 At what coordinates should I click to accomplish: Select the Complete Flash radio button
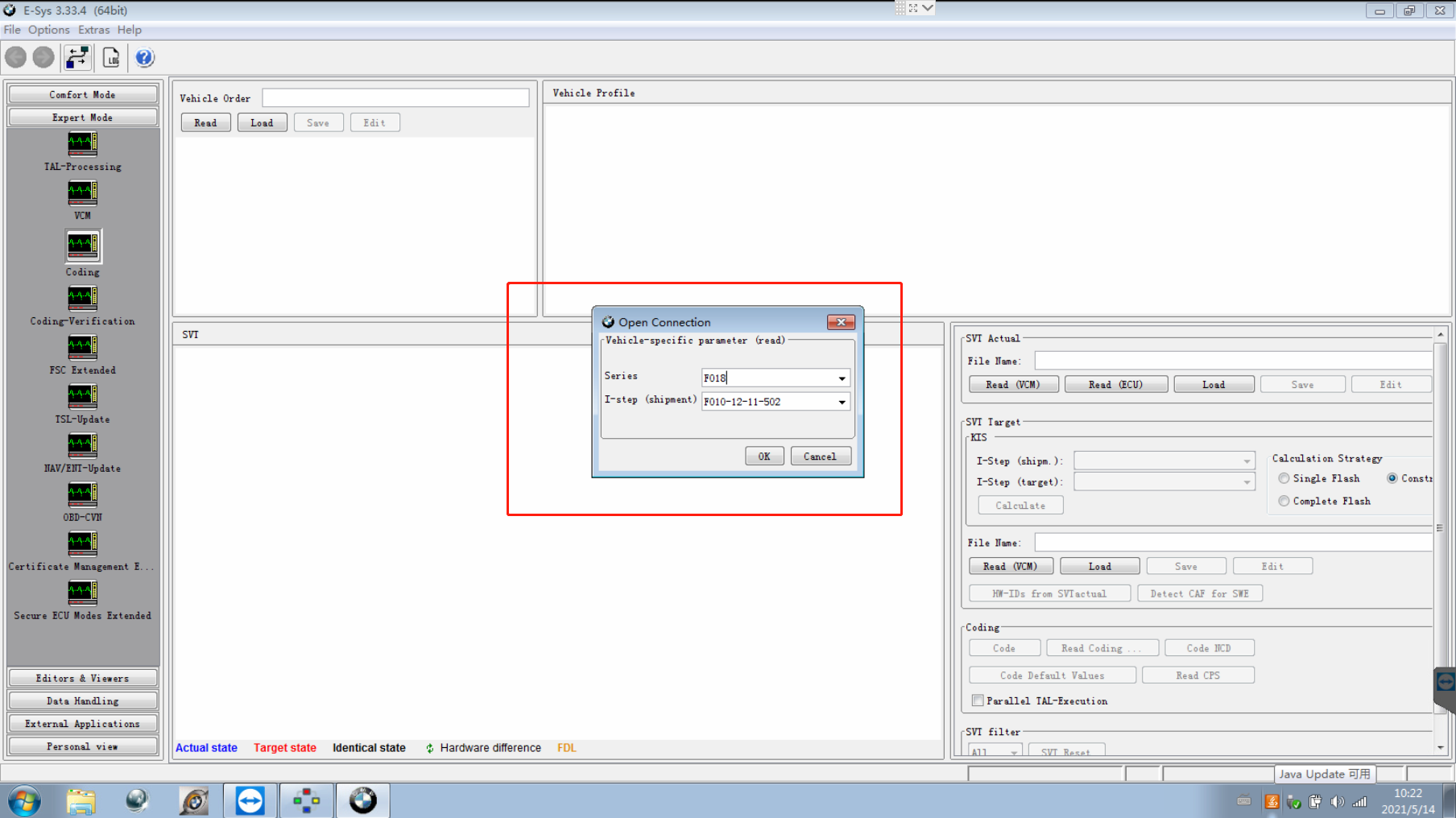(x=1284, y=501)
